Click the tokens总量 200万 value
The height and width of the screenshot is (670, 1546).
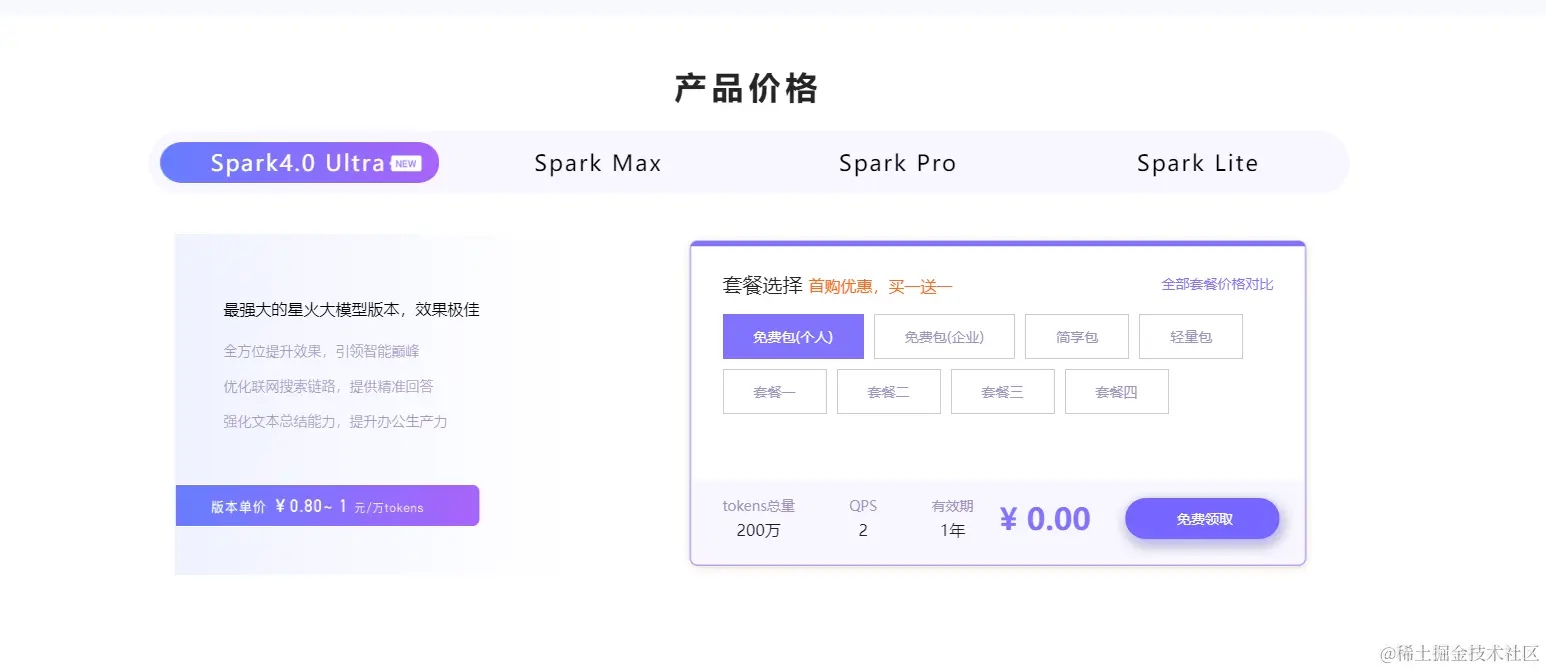click(758, 530)
